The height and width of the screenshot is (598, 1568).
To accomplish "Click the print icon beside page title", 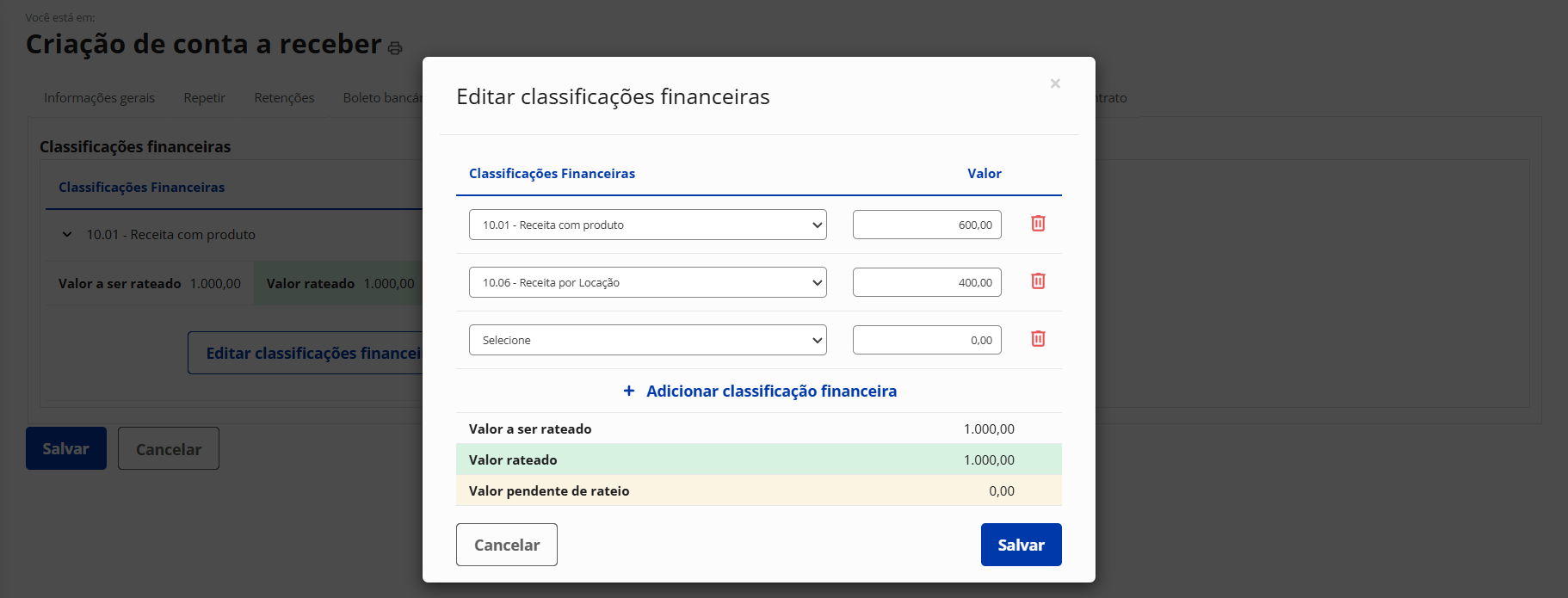I will click(x=395, y=48).
